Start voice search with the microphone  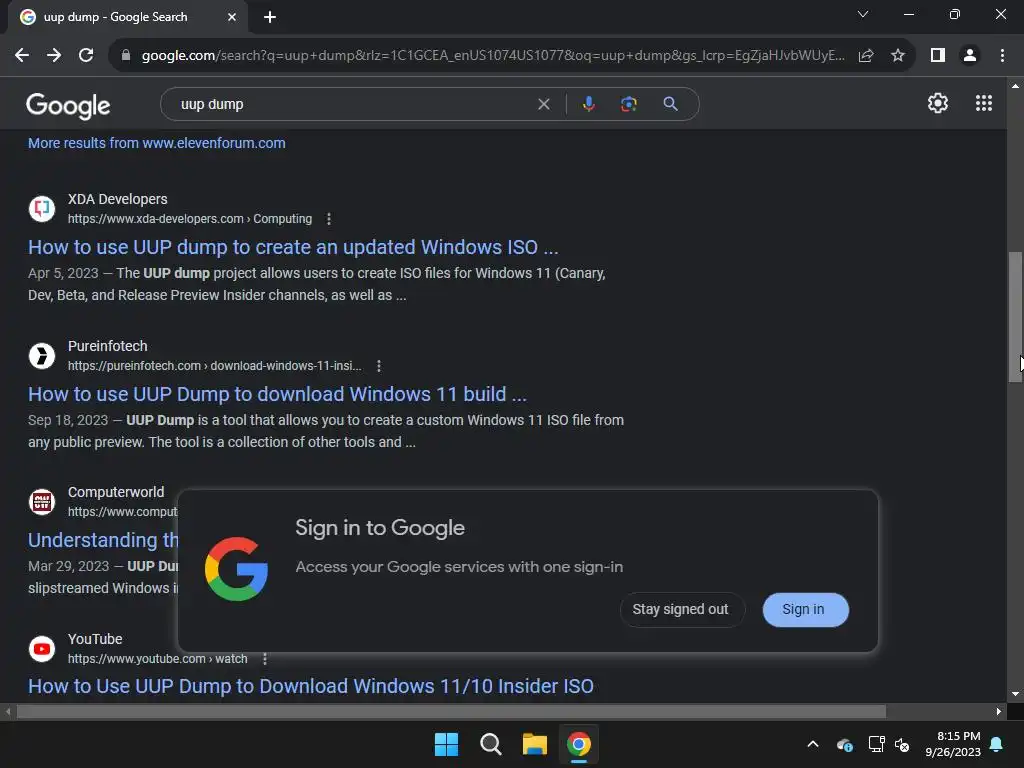[x=589, y=104]
